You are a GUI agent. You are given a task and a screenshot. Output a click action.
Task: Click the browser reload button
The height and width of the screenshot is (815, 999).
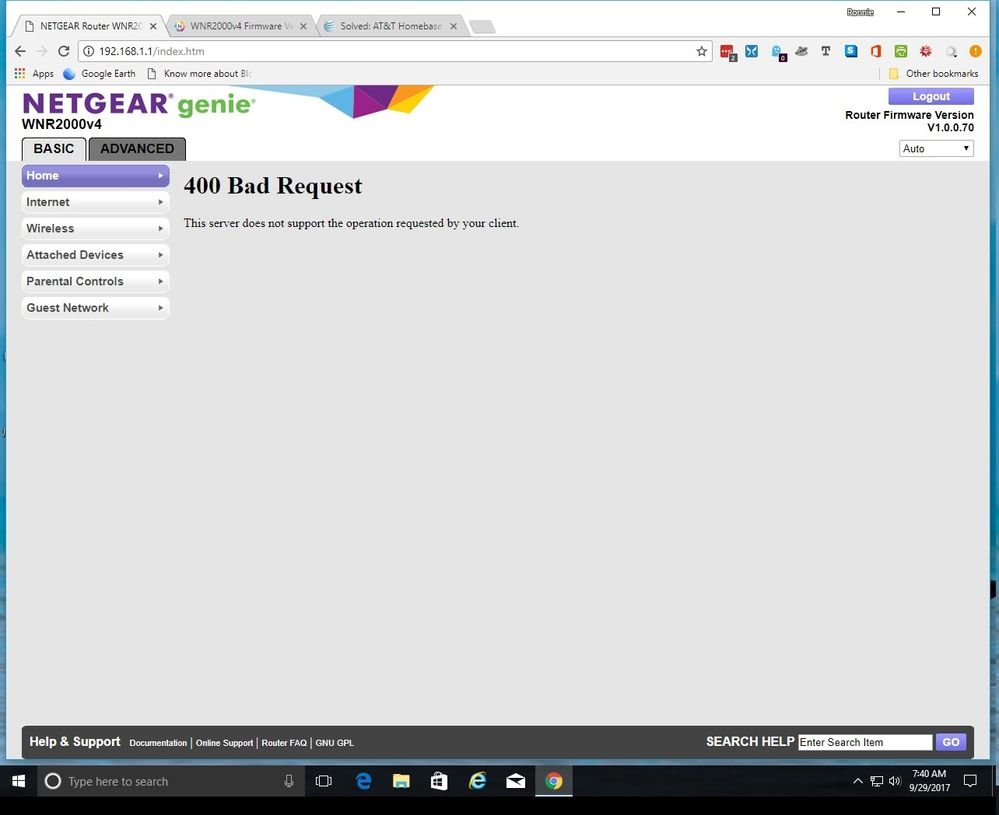pos(63,51)
